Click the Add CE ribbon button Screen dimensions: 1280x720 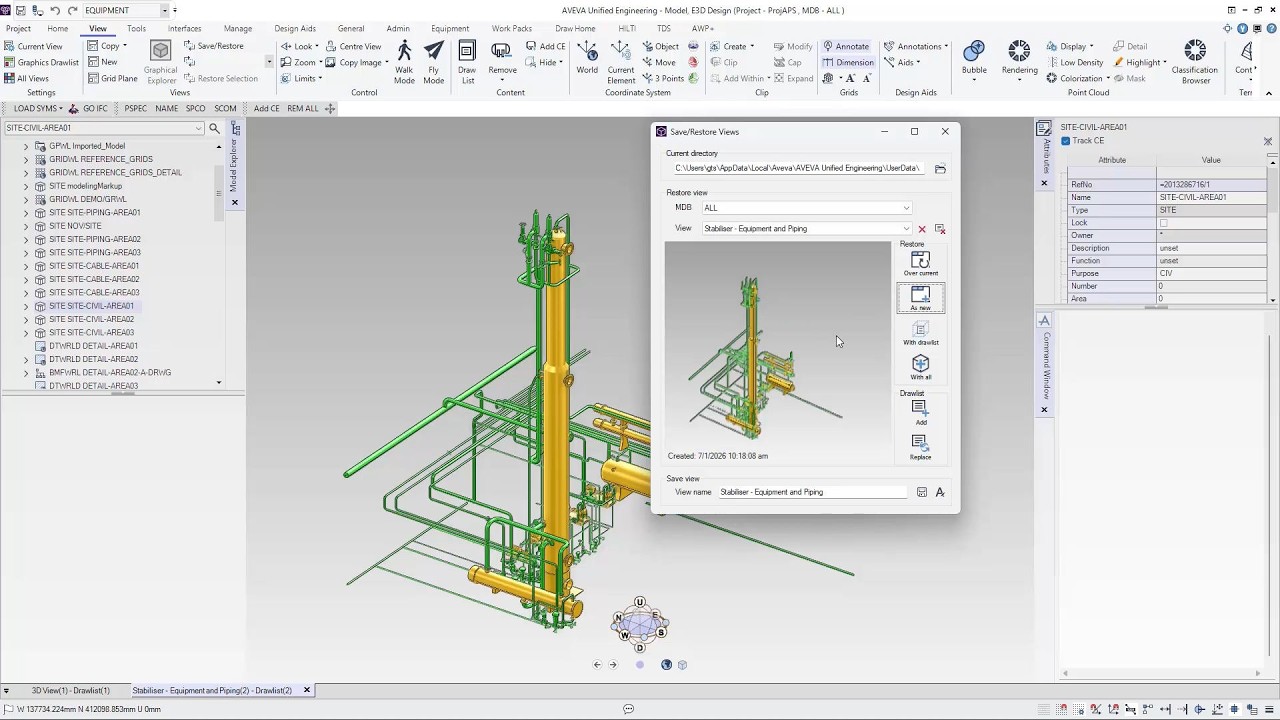tap(545, 46)
